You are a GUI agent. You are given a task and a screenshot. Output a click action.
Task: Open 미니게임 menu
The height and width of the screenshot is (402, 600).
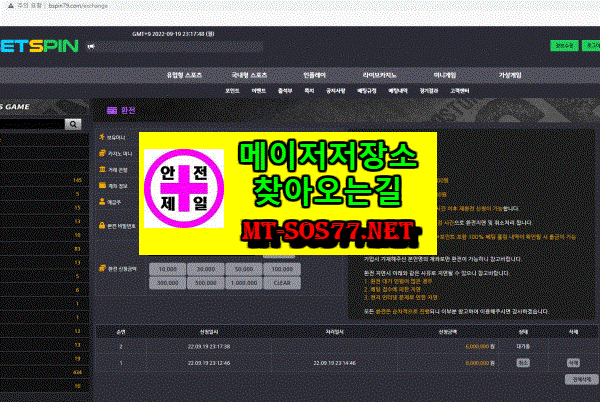click(x=445, y=75)
